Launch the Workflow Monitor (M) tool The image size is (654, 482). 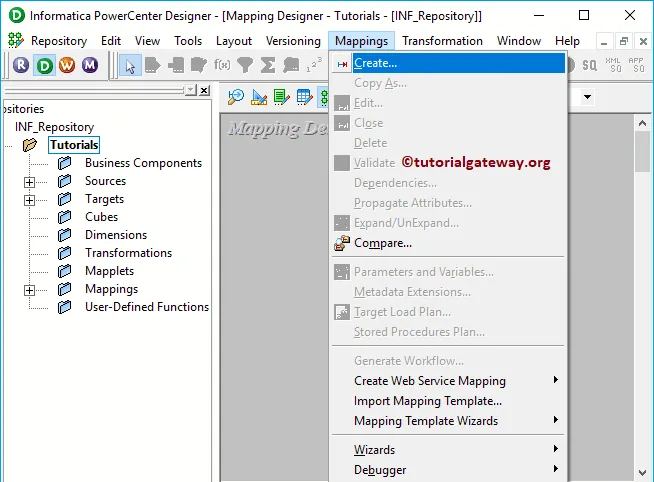coord(90,65)
